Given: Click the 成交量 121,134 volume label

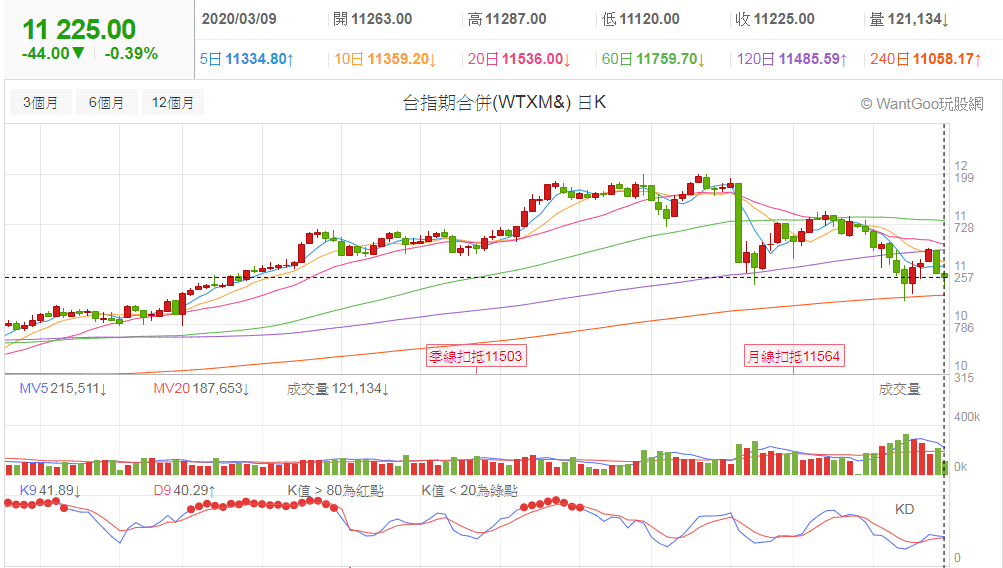Looking at the screenshot, I should 338,388.
